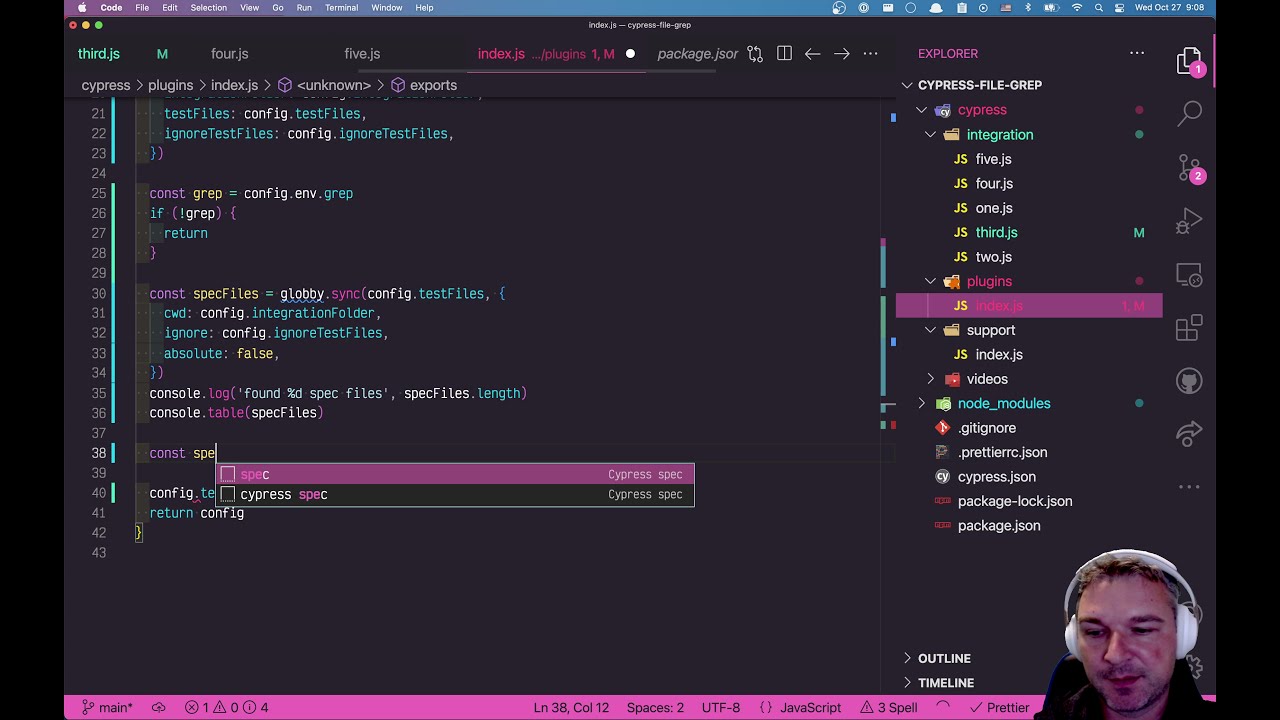
Task: Open Live Share arrow icon
Action: 1189,433
